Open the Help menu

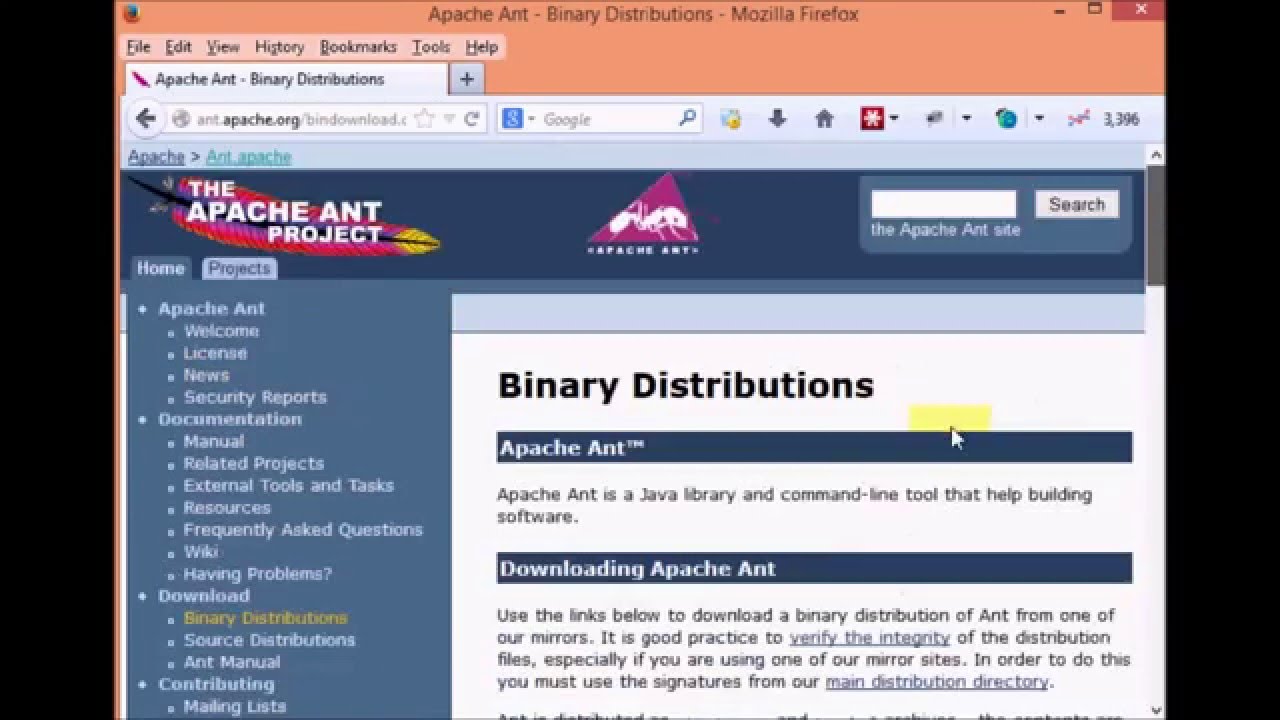pos(481,47)
